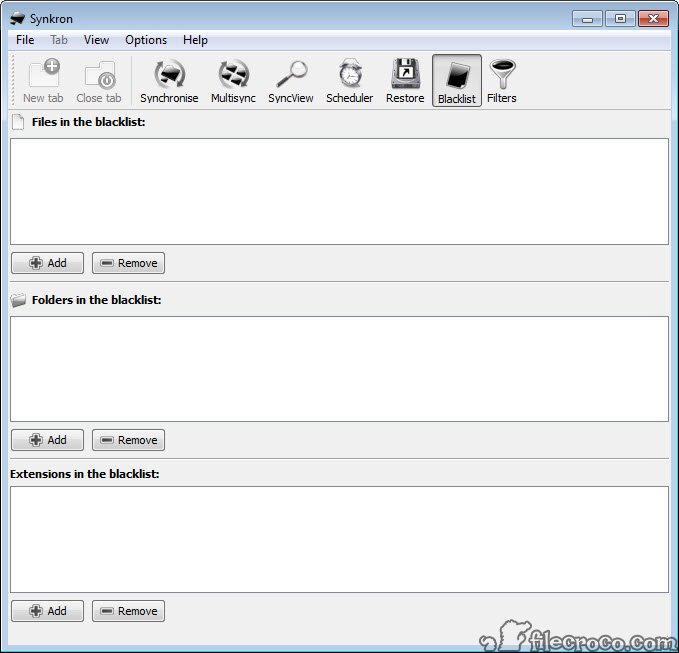The width and height of the screenshot is (679, 653).
Task: Open the Options menu
Action: [146, 40]
